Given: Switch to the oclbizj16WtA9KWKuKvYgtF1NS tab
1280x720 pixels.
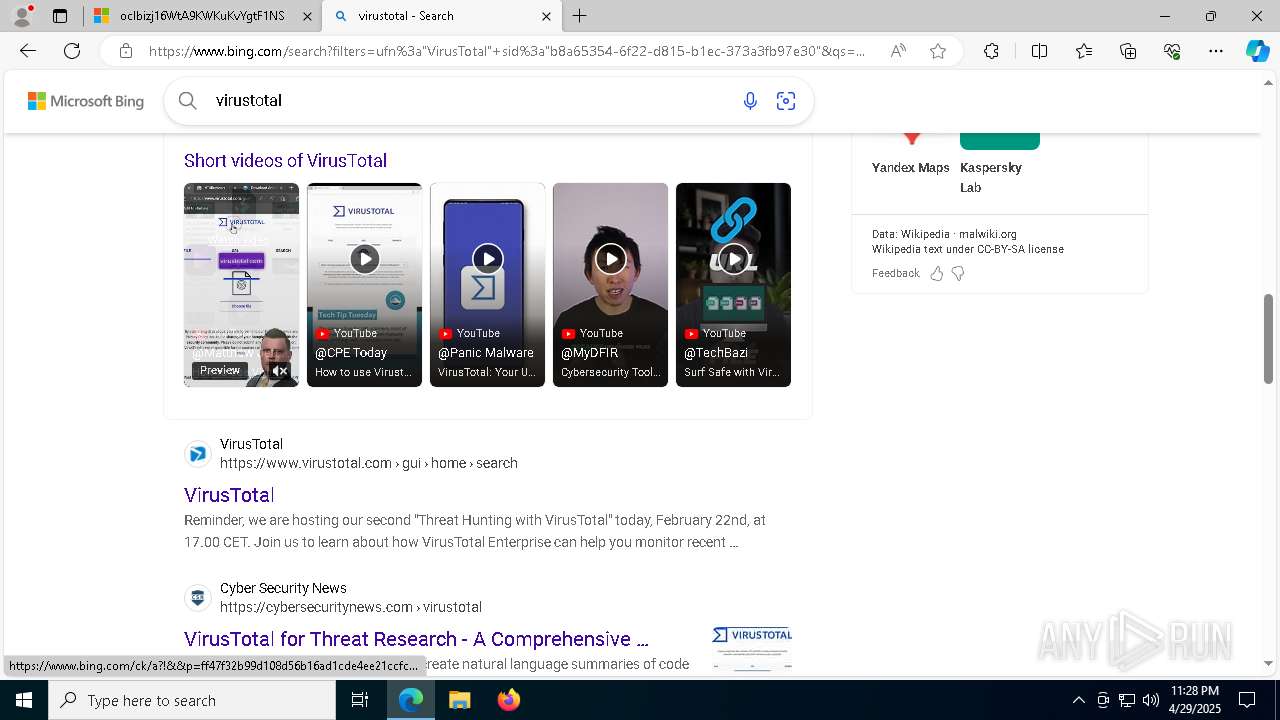Looking at the screenshot, I should click(x=202, y=16).
